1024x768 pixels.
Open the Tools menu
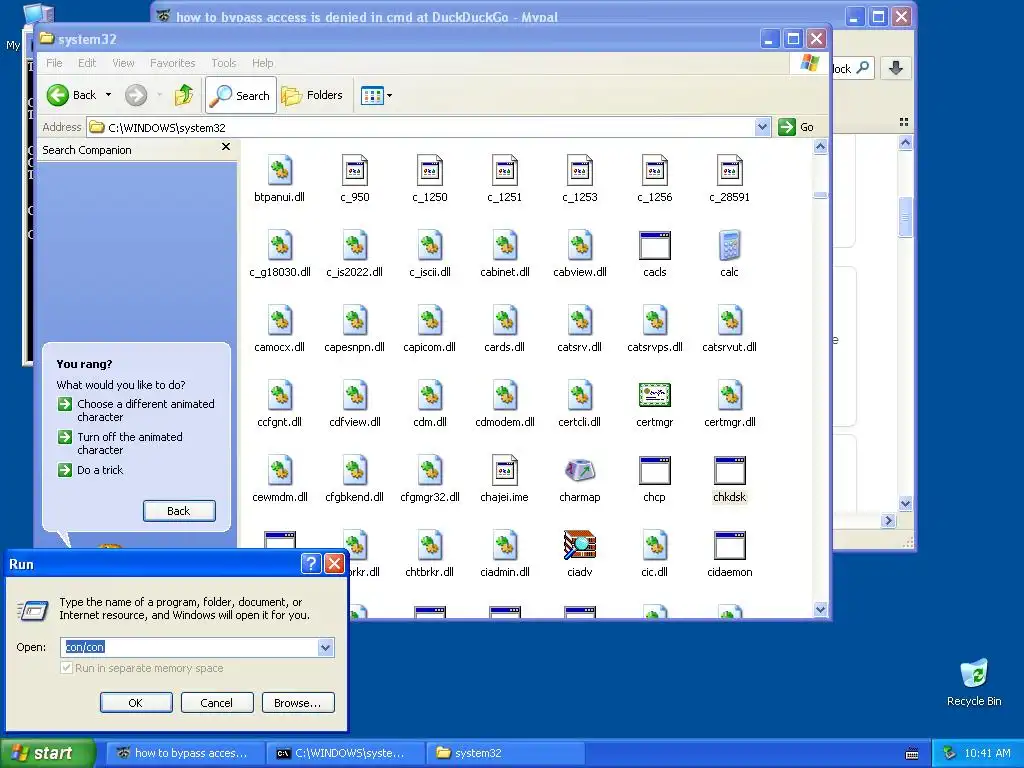coord(223,63)
